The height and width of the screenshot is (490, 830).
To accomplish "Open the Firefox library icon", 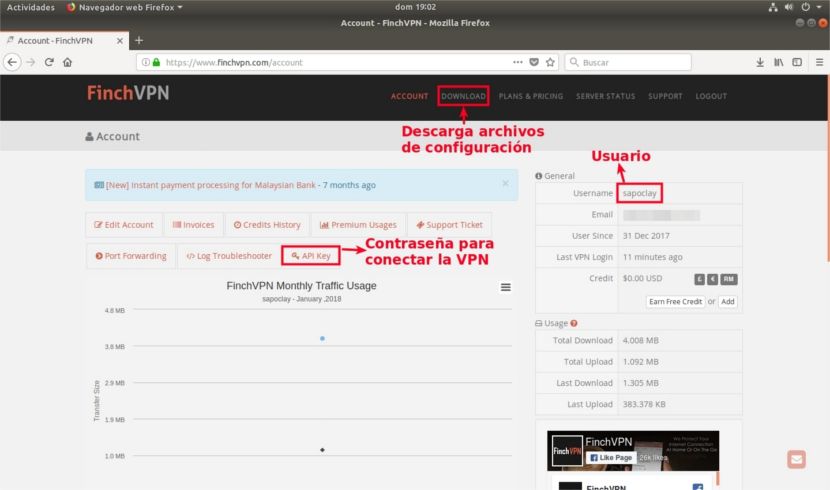I will [x=779, y=62].
